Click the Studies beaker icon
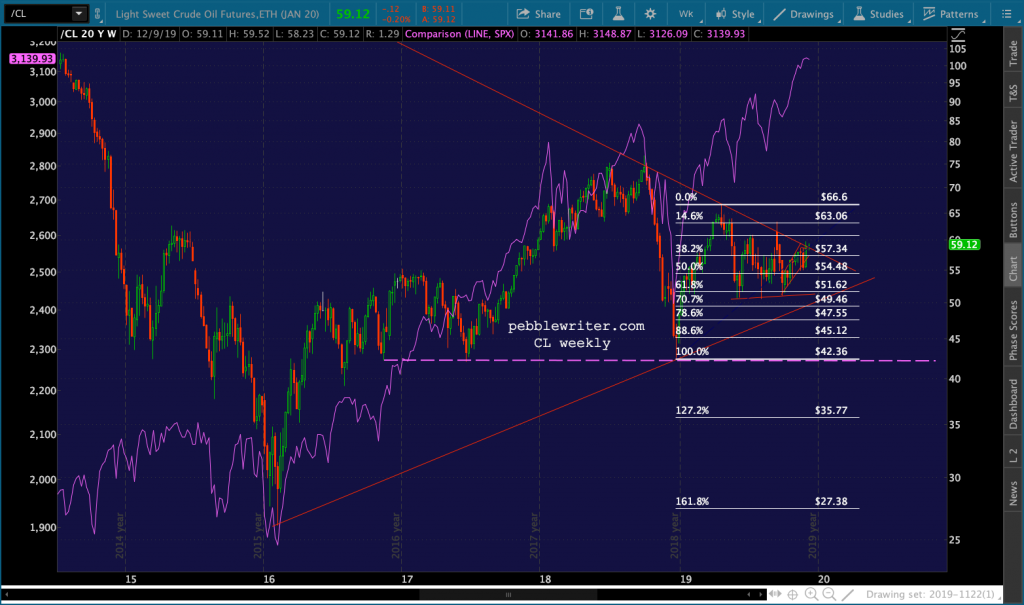Screen dimensions: 1024x605 [x=859, y=14]
